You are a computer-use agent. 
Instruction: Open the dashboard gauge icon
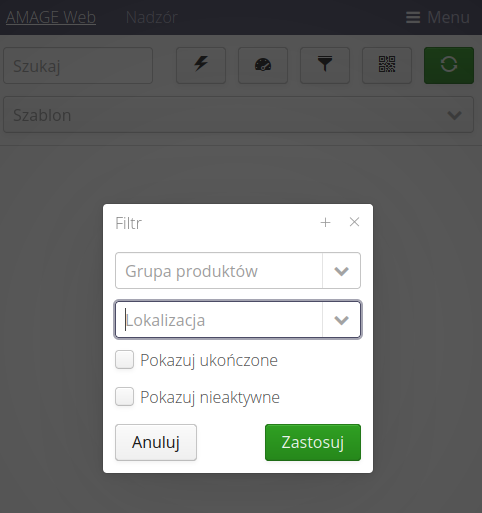coord(263,65)
